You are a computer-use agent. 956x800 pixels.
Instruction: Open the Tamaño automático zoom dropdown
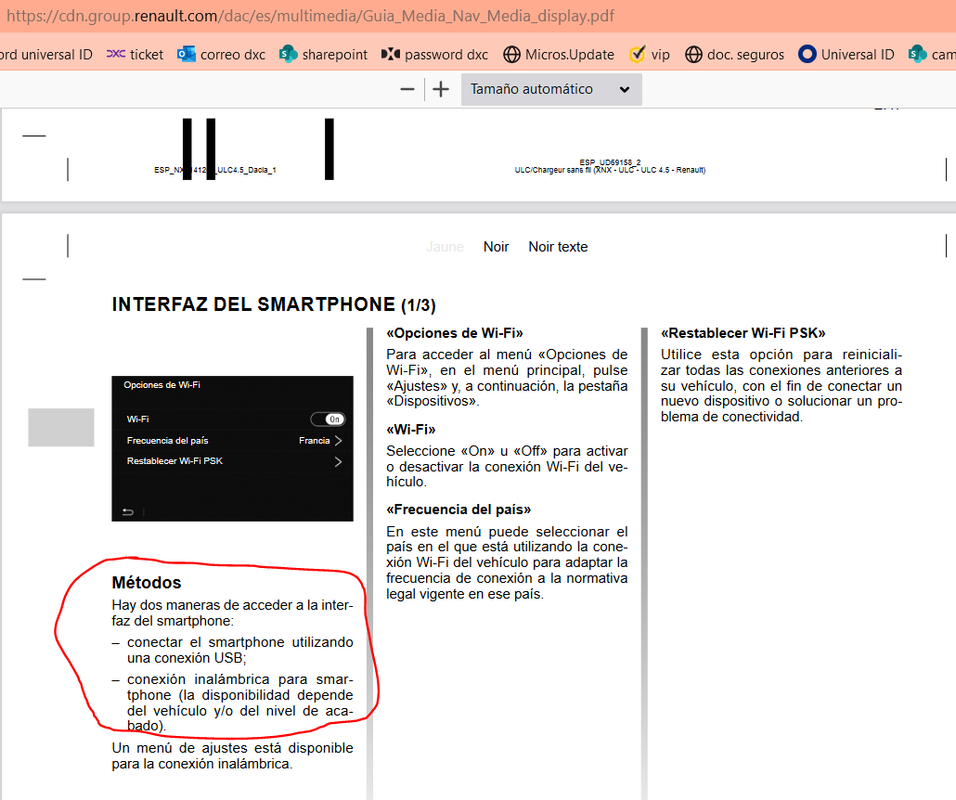pos(551,89)
